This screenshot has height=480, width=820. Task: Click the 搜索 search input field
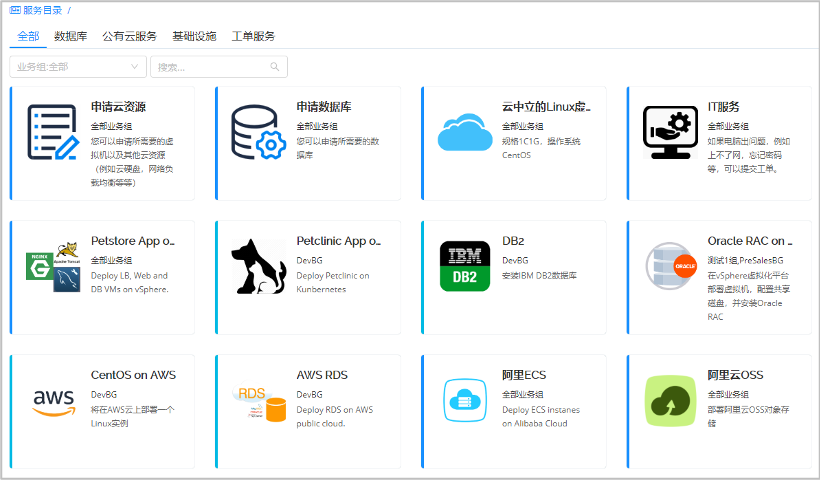click(x=219, y=67)
